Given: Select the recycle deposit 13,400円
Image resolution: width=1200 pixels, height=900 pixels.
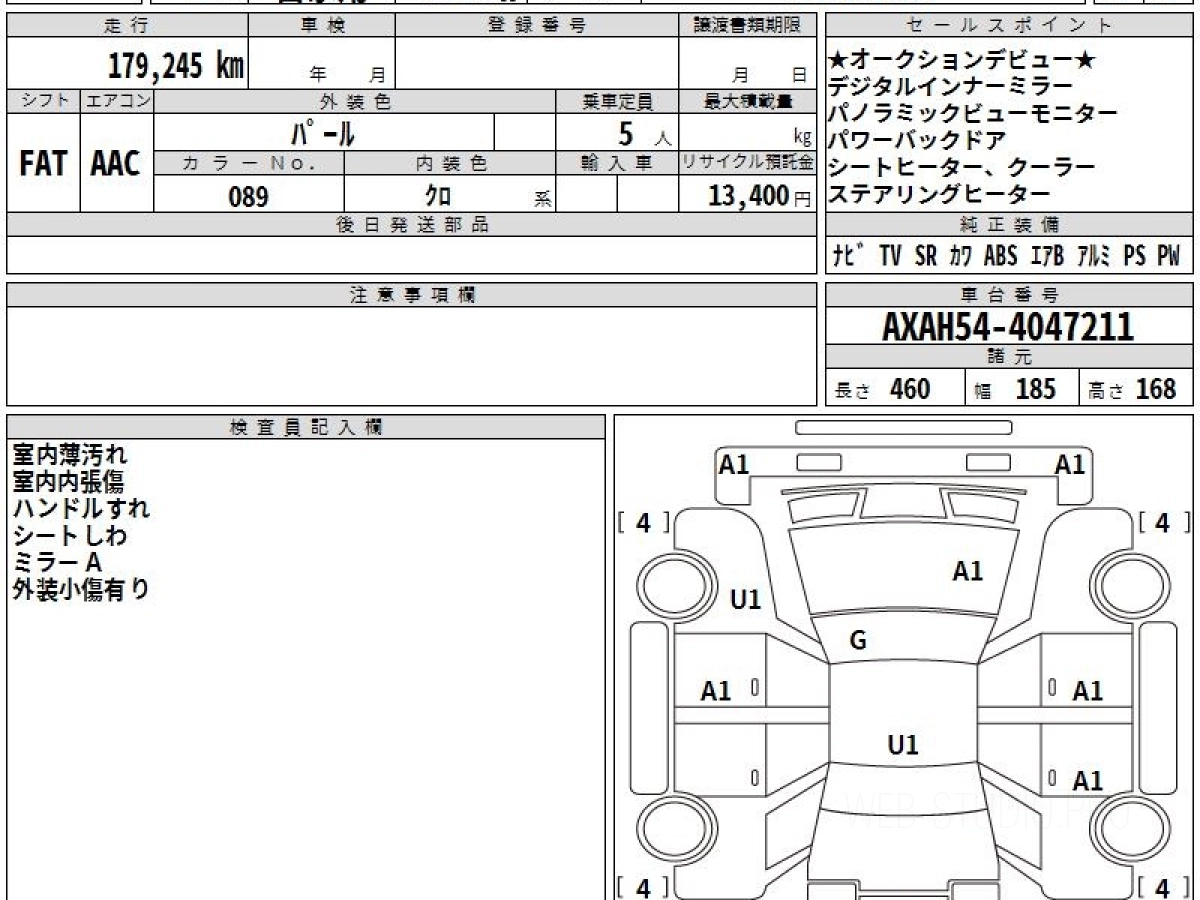Looking at the screenshot, I should [x=760, y=197].
